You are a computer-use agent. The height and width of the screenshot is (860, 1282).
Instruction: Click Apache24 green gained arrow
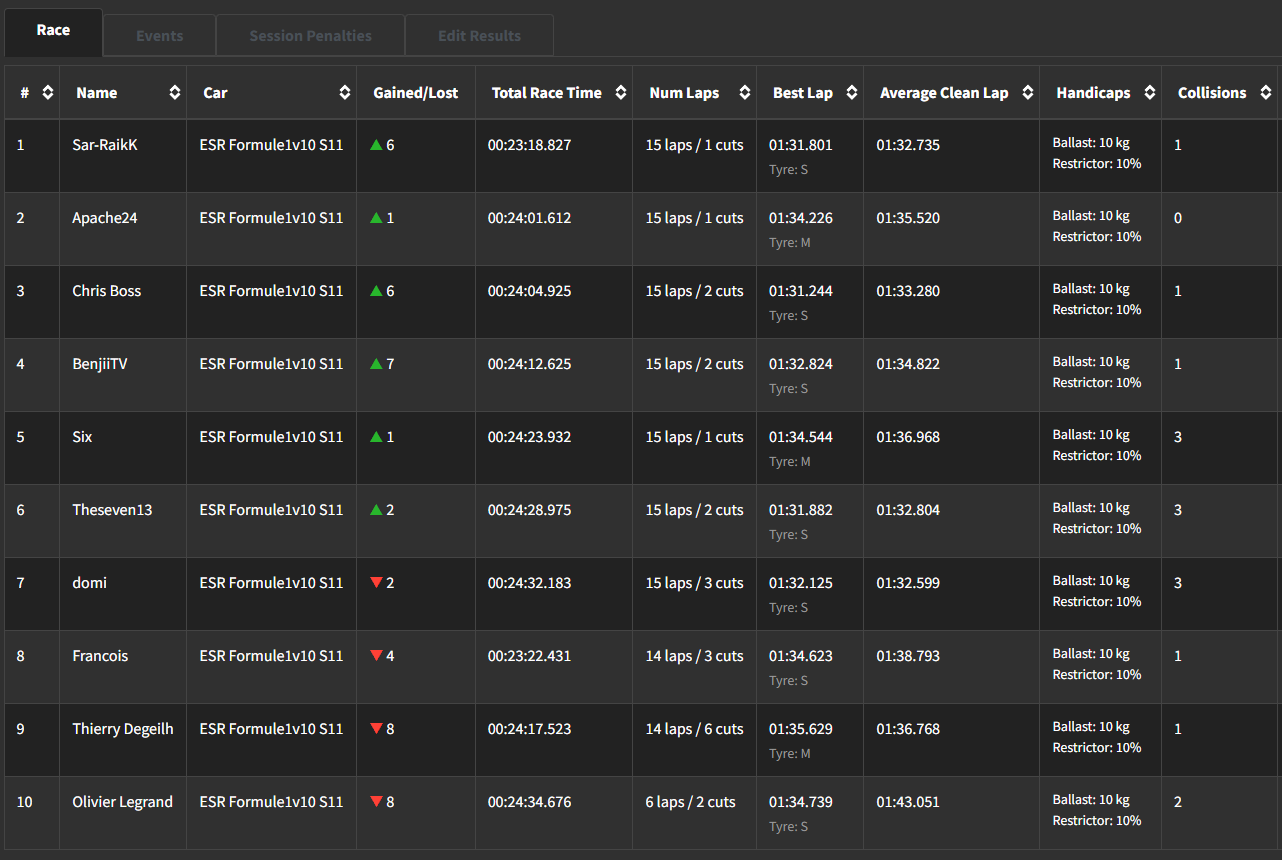[376, 218]
